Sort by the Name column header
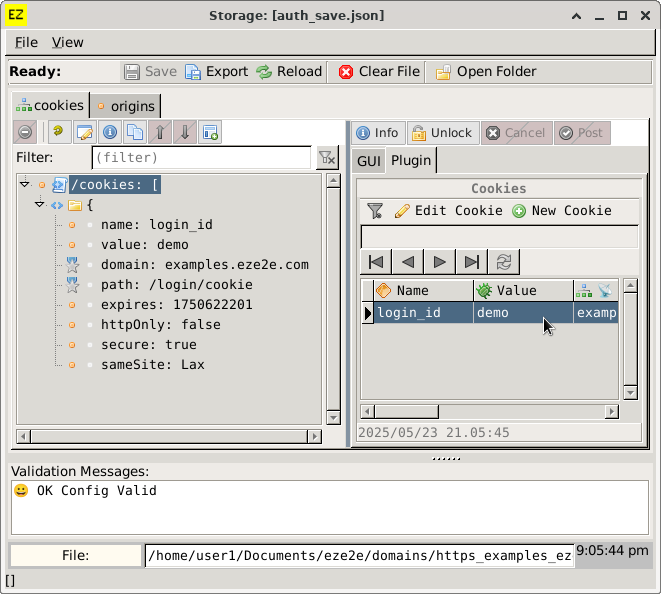This screenshot has width=661, height=594. click(423, 290)
